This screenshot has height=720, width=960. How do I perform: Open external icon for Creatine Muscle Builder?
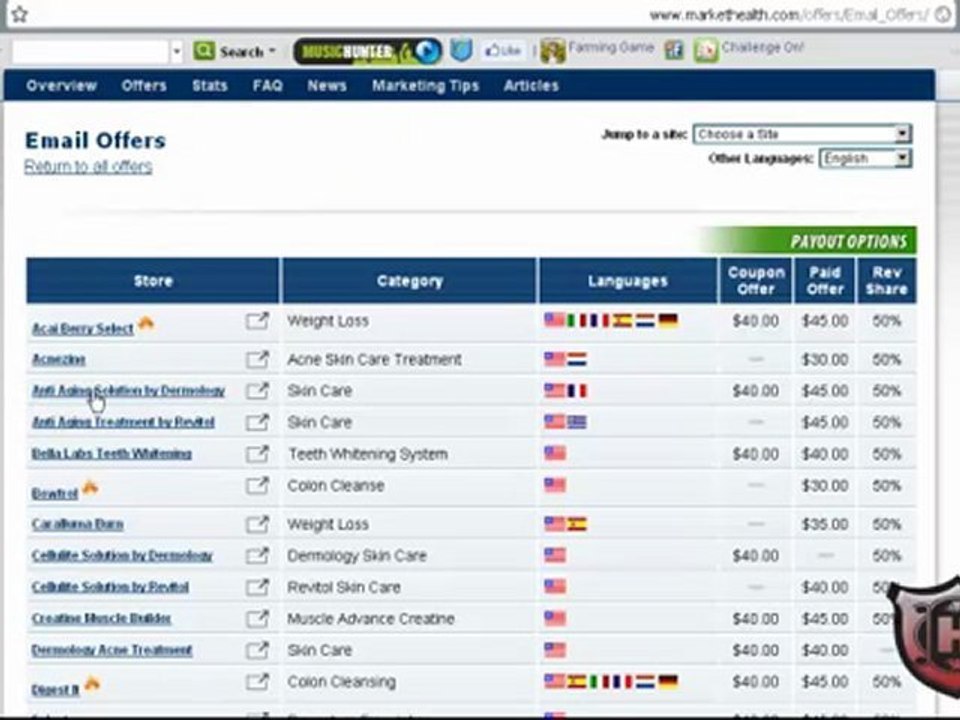click(257, 618)
